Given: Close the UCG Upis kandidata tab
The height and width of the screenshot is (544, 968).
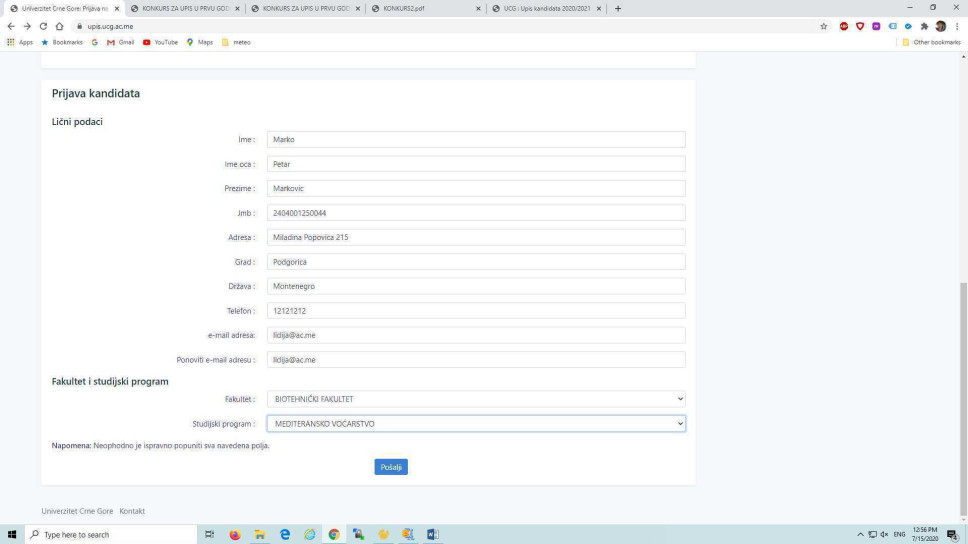Looking at the screenshot, I should (598, 9).
